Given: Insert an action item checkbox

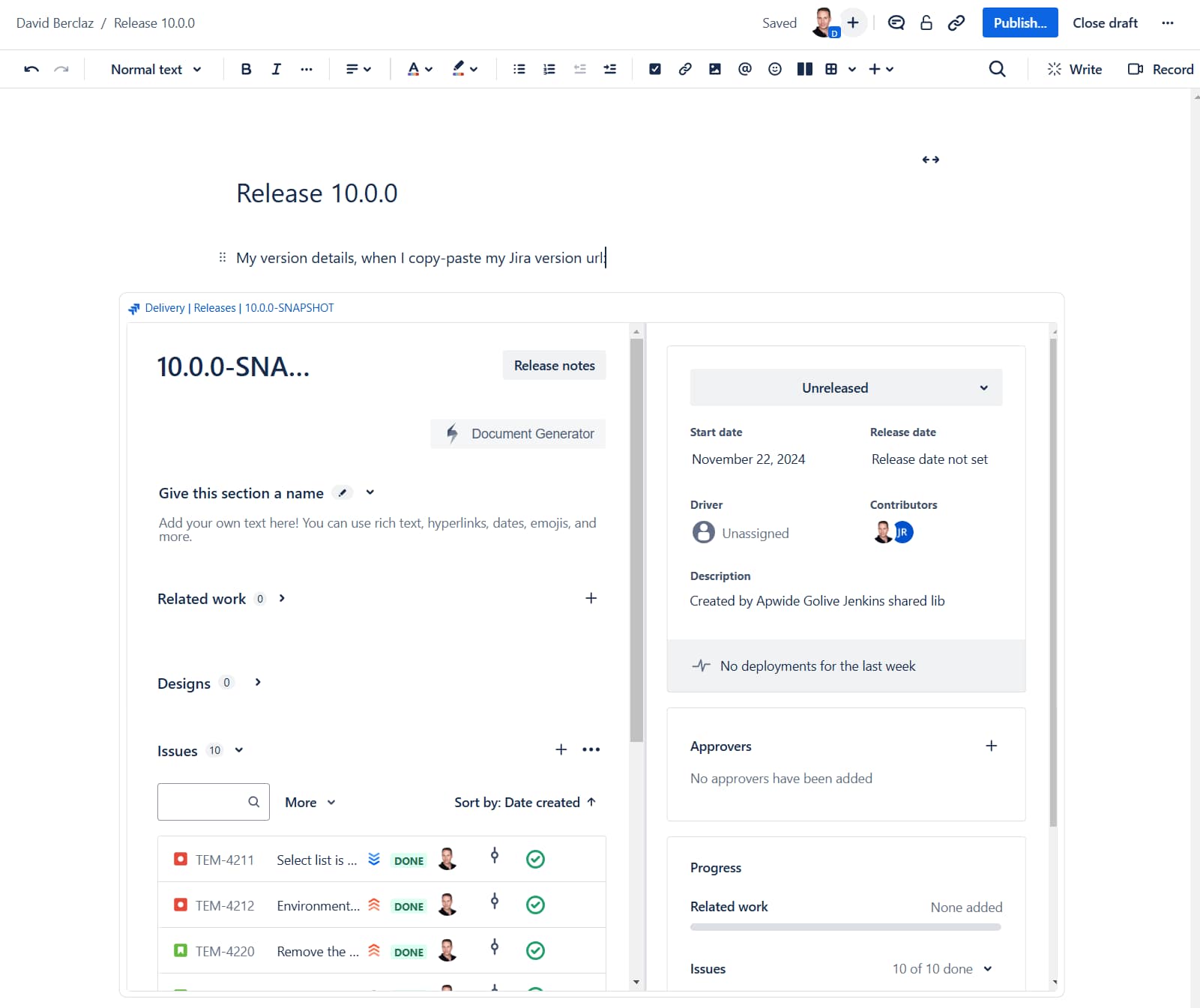Looking at the screenshot, I should pos(655,69).
